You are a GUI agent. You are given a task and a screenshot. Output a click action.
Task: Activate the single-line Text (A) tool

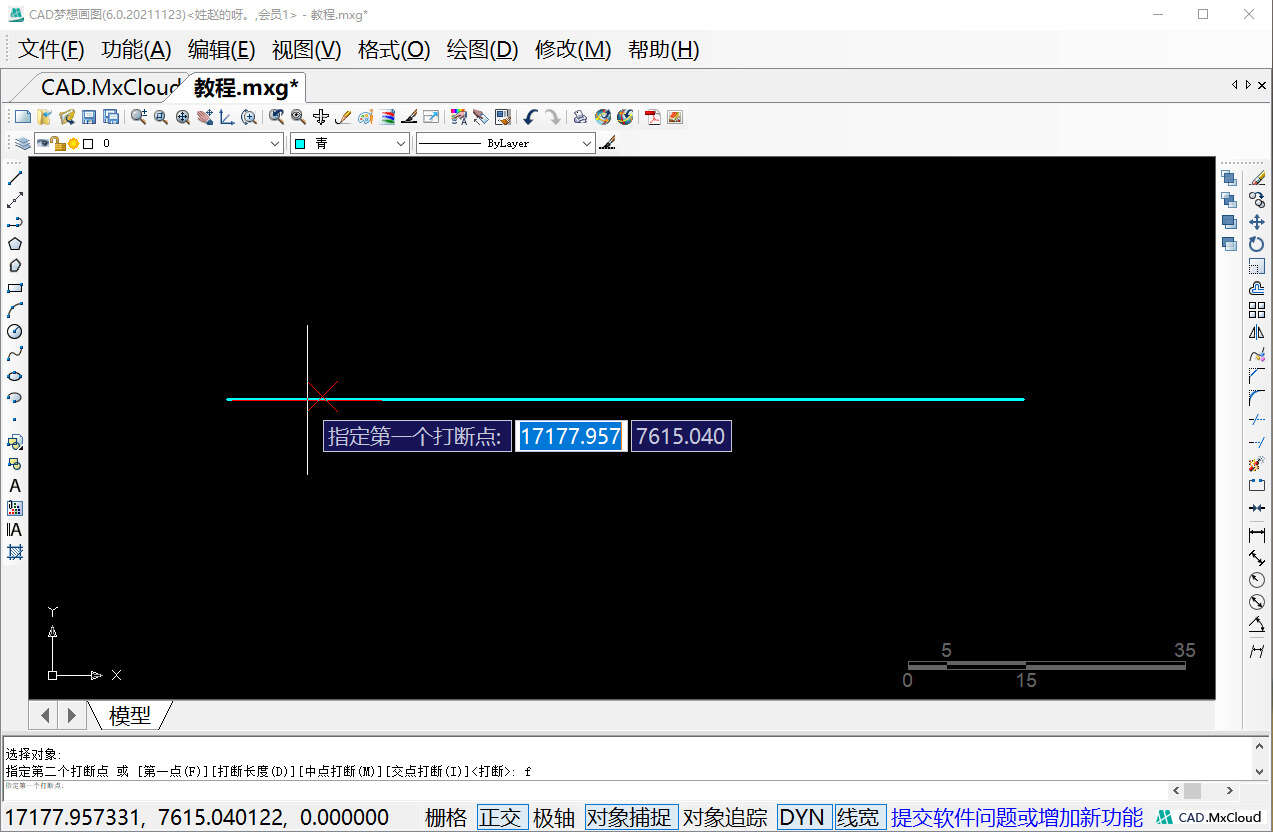(15, 486)
